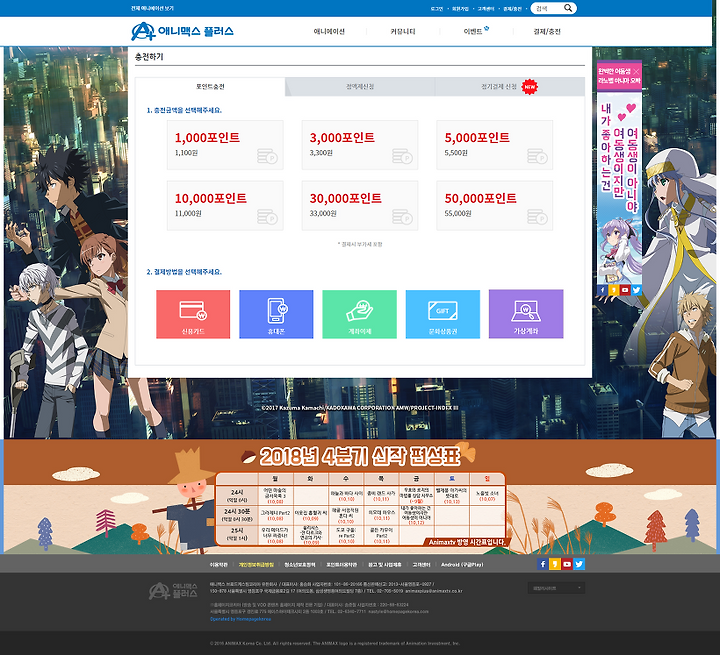Click coin icon in 30,000포인트 card
Image resolution: width=720 pixels, height=655 pixels.
pos(402,217)
